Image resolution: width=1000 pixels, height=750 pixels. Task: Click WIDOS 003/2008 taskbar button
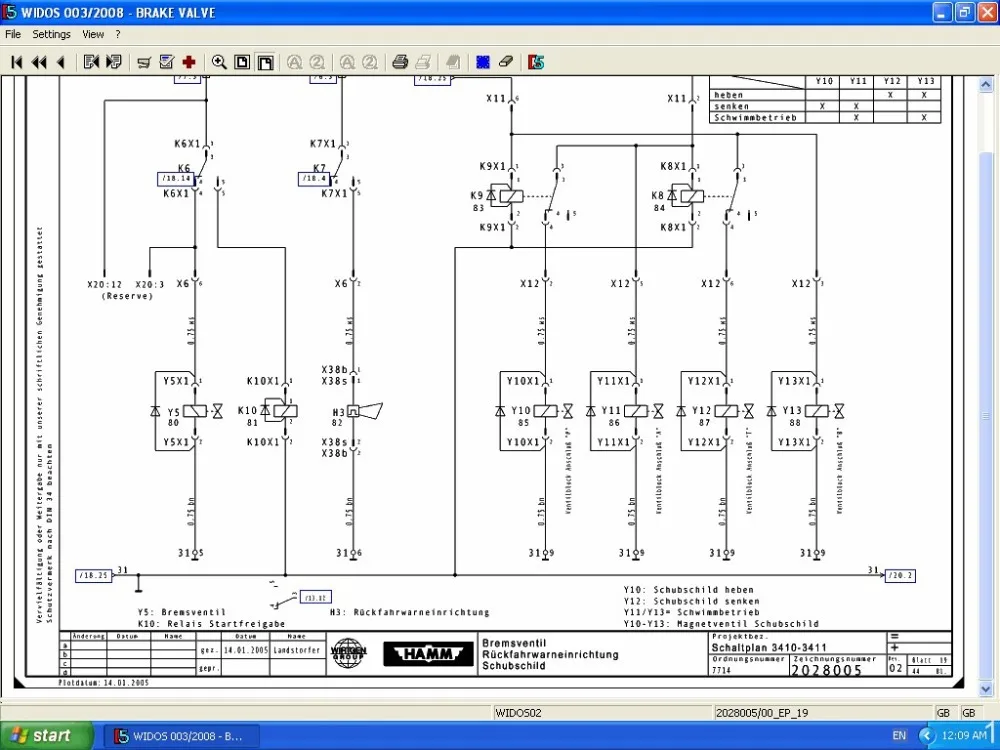point(180,736)
